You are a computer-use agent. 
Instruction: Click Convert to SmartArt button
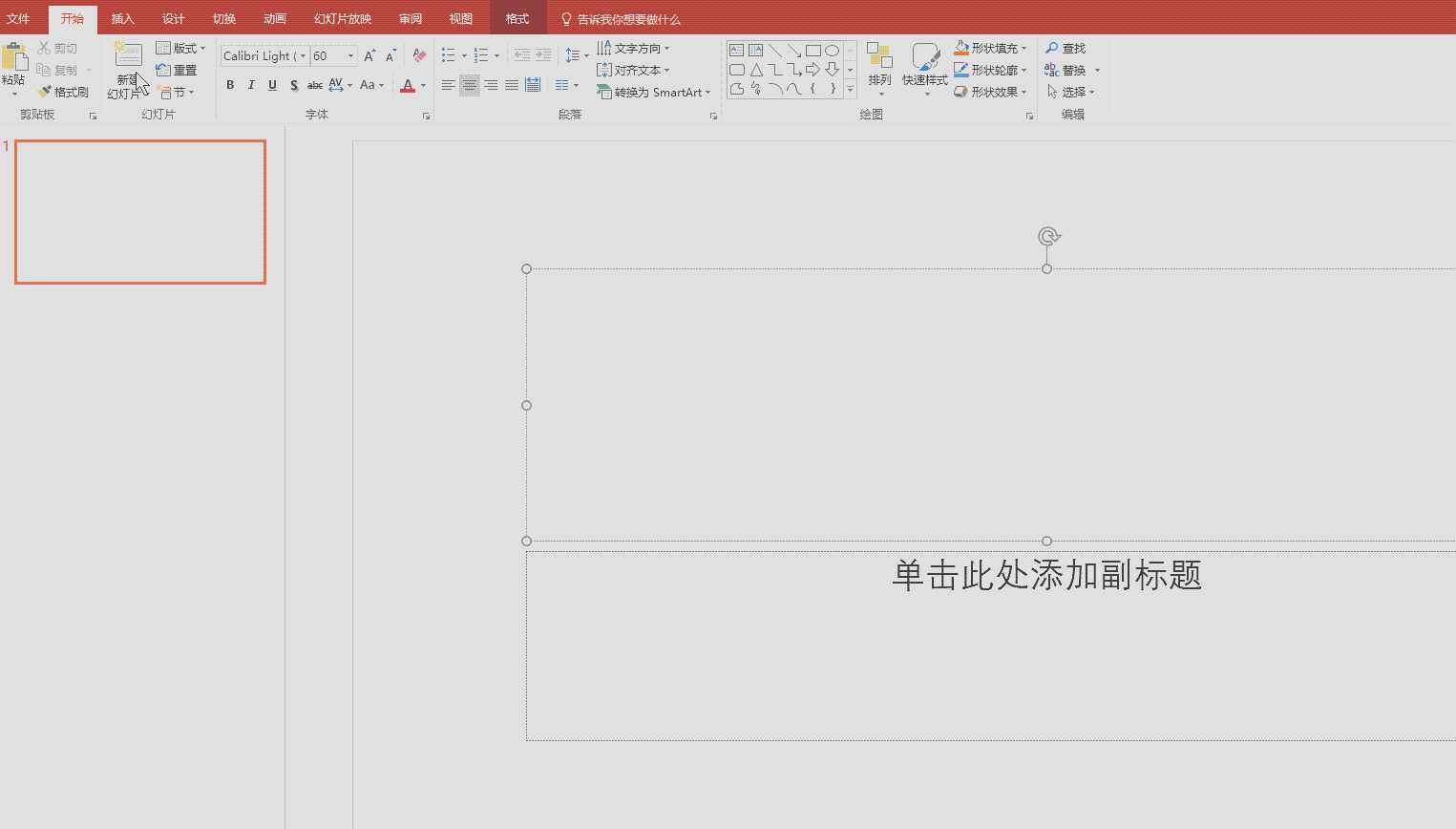coord(654,92)
